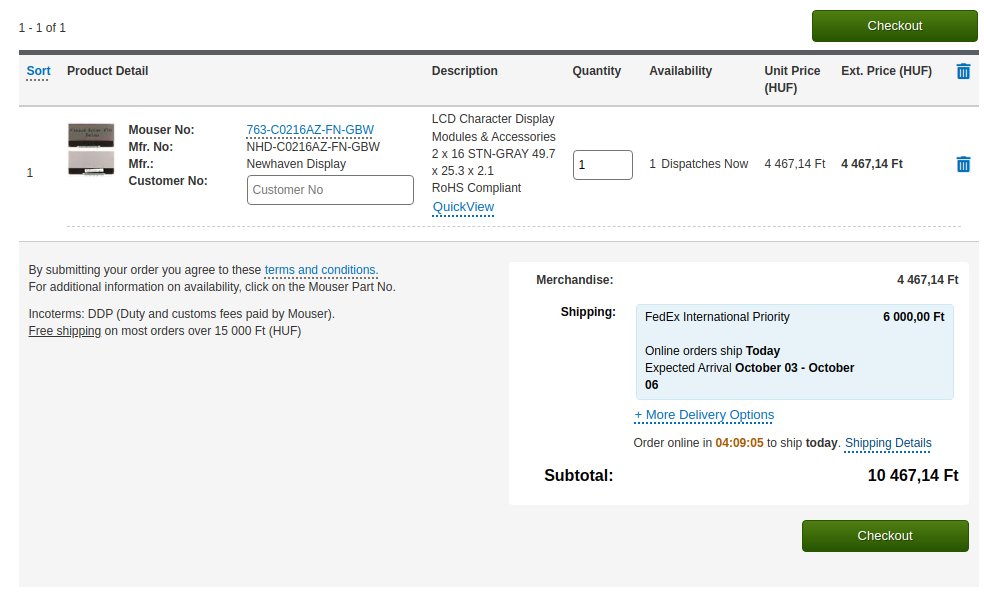This screenshot has width=984, height=592.
Task: Delete the NHD-C0216AZ-FN-GBW item using its row trash icon
Action: (962, 164)
